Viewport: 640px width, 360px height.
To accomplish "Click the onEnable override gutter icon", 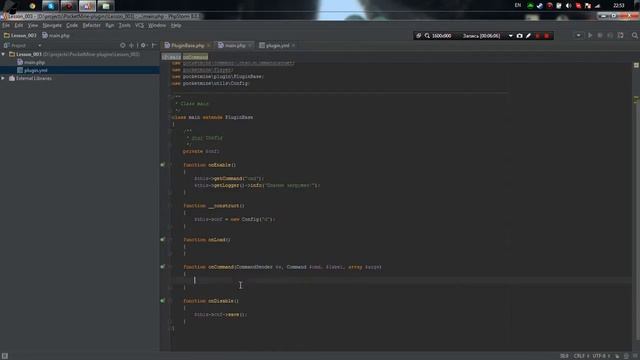I will [x=162, y=164].
